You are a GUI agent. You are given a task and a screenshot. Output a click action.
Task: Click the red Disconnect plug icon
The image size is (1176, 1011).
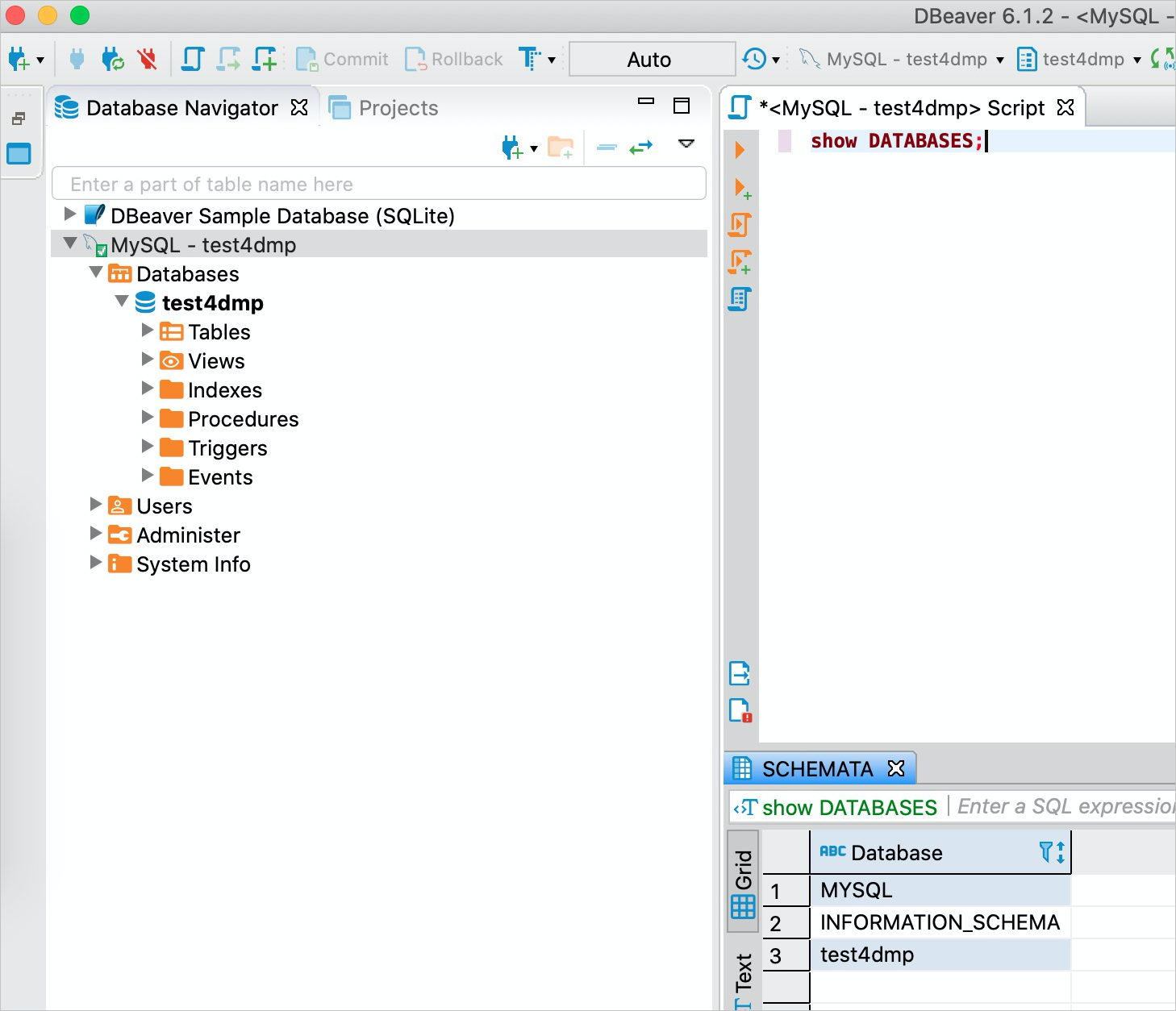click(147, 59)
